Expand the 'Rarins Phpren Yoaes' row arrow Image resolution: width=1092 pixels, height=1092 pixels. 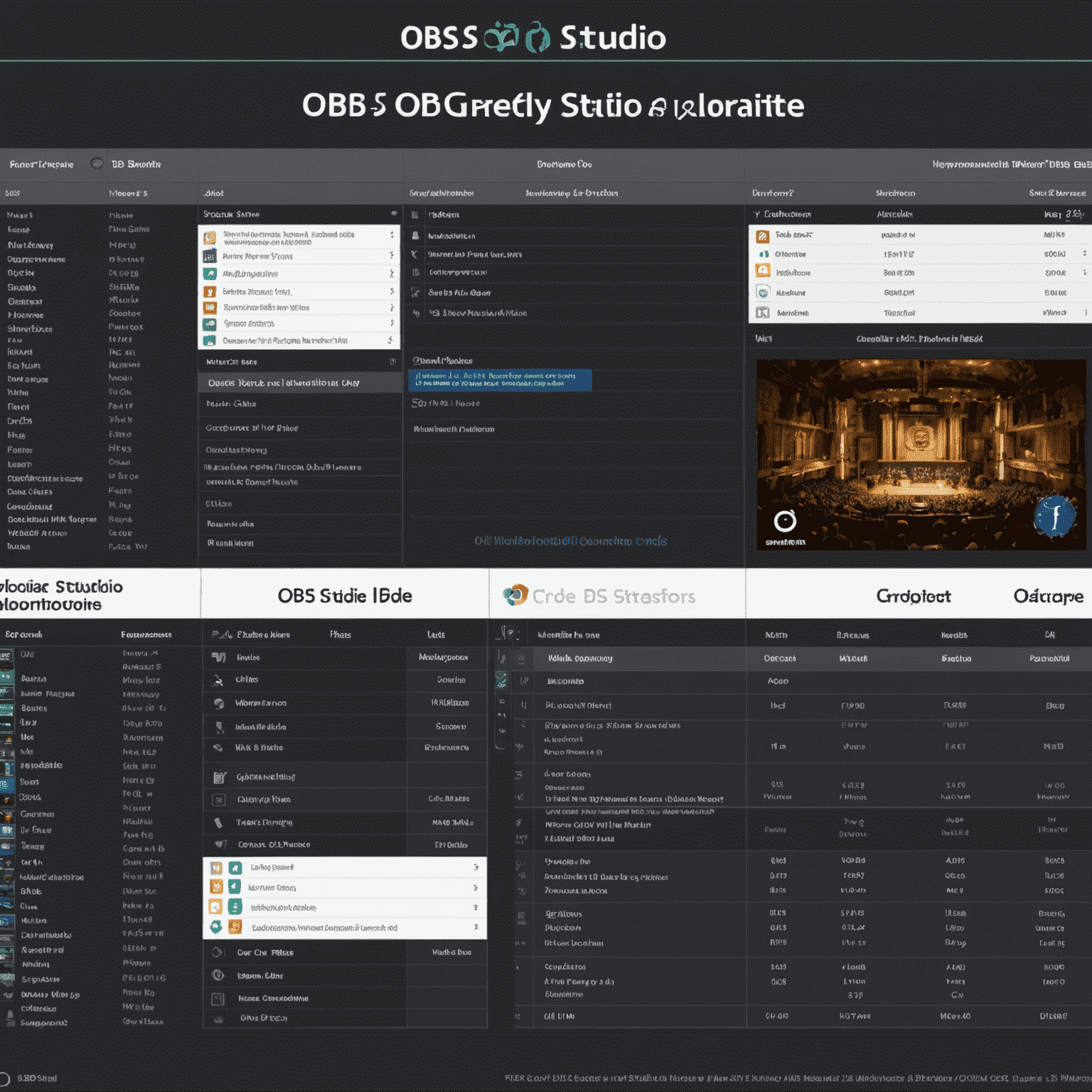(392, 256)
